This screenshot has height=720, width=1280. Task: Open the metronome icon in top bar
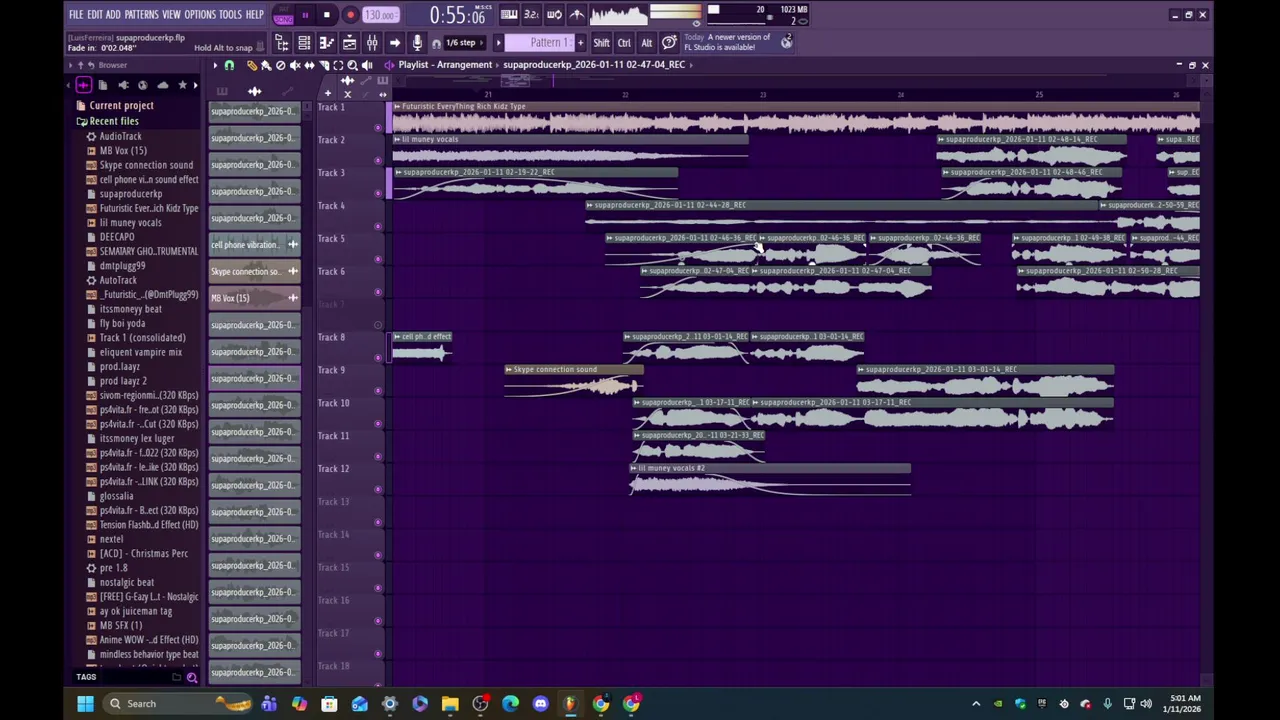(577, 15)
